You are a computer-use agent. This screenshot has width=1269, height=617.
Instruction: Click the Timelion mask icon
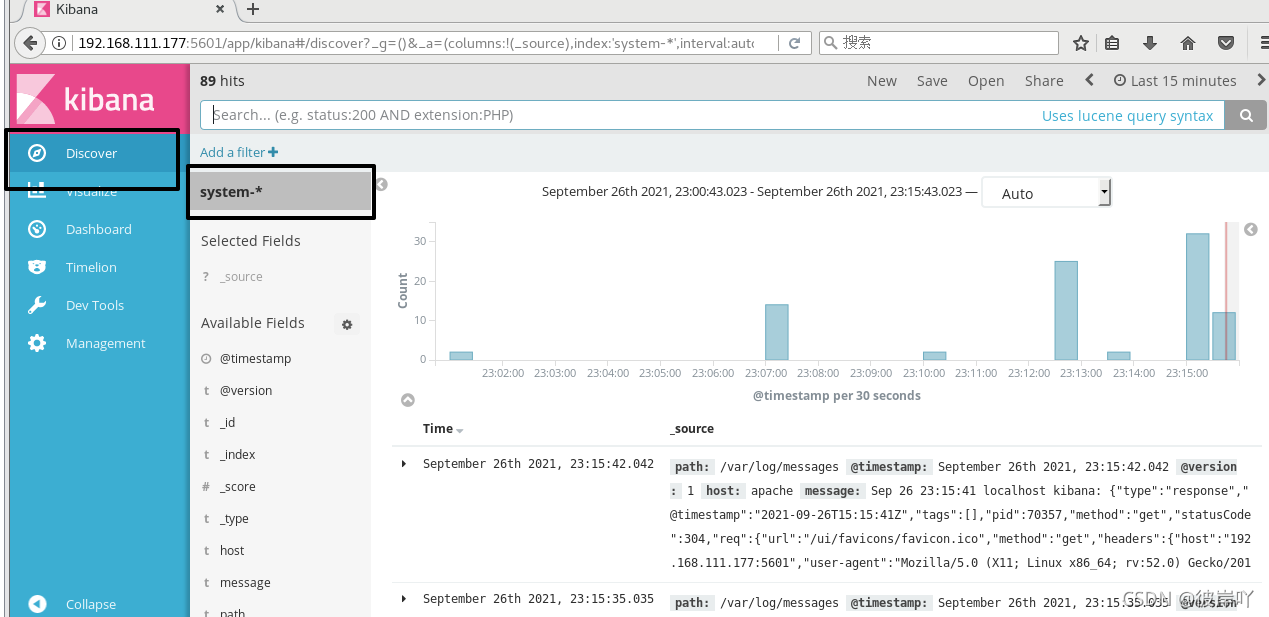[37, 267]
